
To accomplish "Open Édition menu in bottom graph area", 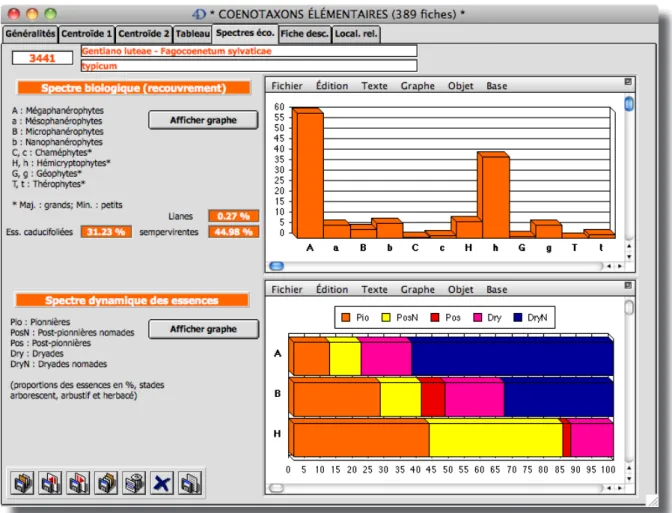I will click(332, 289).
